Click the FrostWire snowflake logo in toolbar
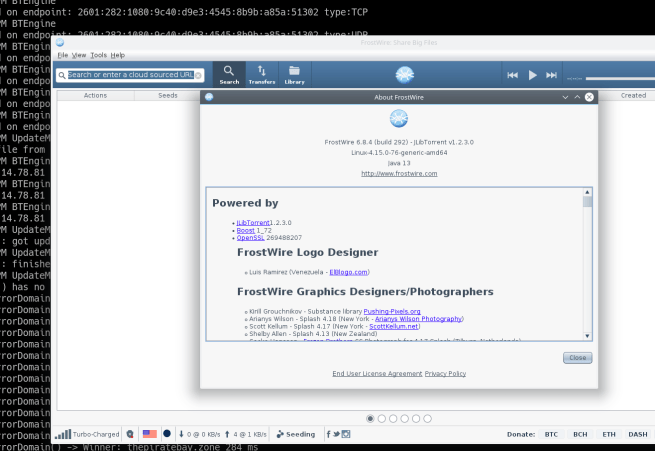Viewport: 655px width, 451px height. pyautogui.click(x=404, y=75)
